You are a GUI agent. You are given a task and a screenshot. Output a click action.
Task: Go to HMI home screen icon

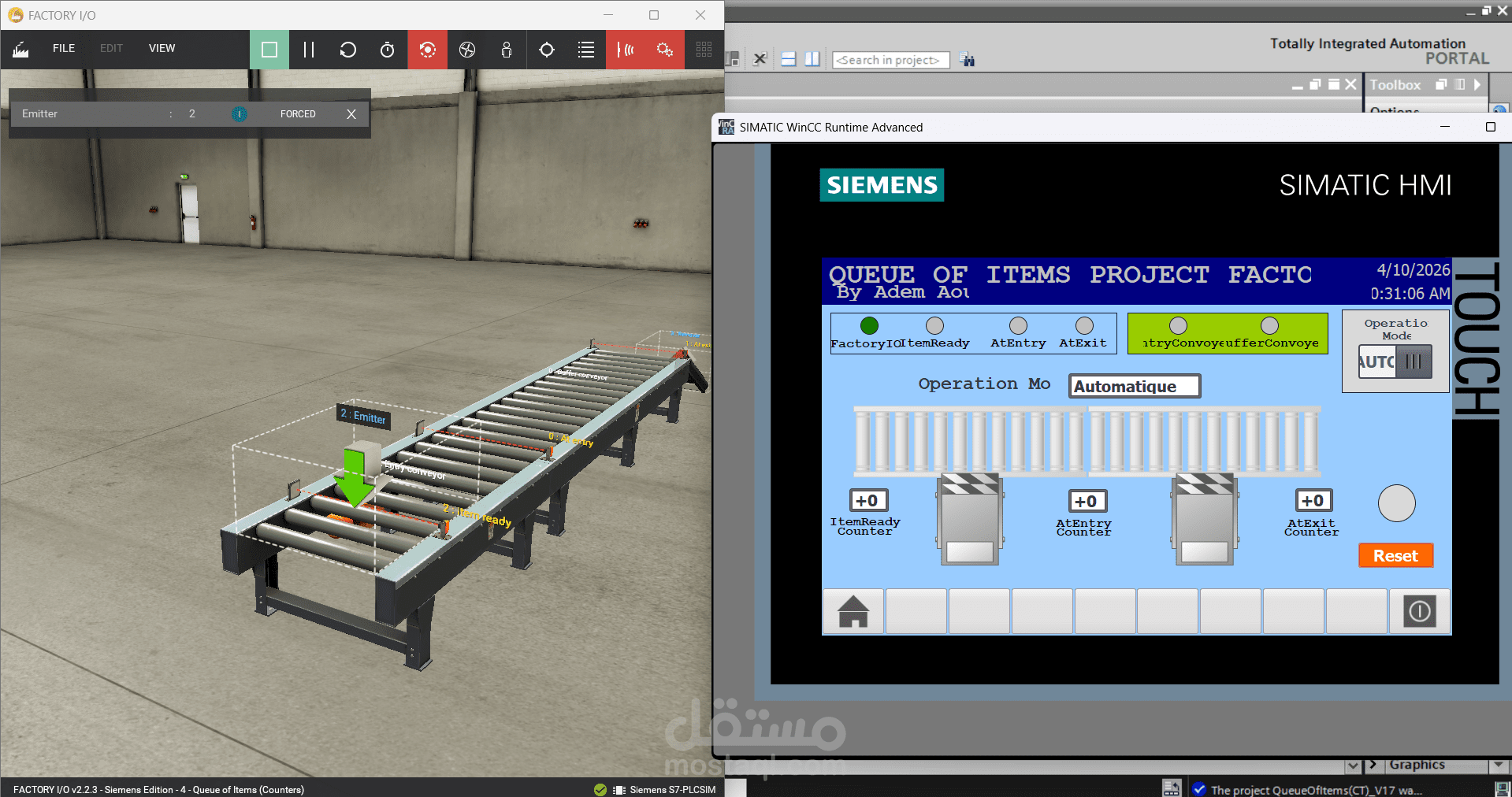tap(853, 611)
